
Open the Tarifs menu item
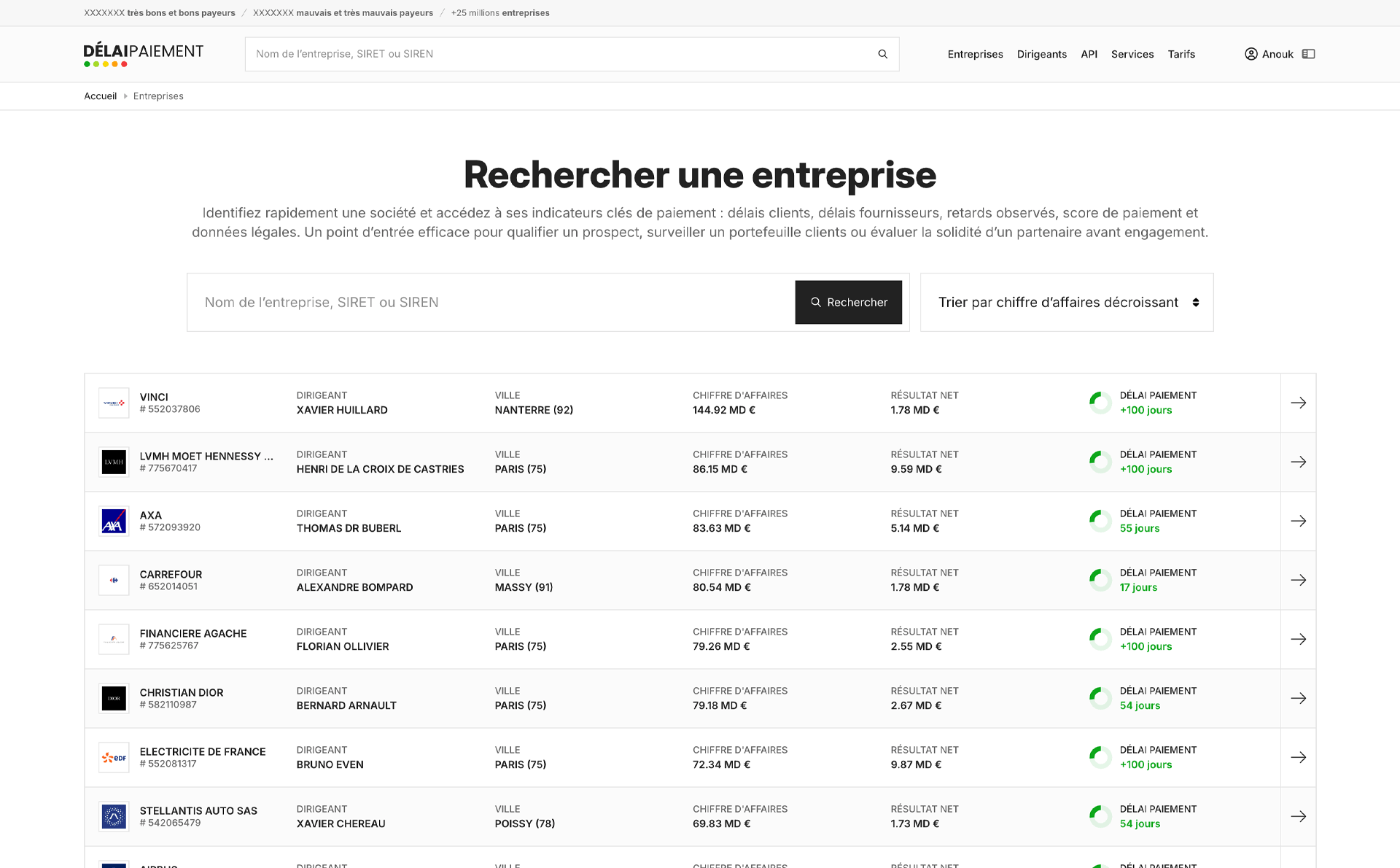coord(1181,54)
